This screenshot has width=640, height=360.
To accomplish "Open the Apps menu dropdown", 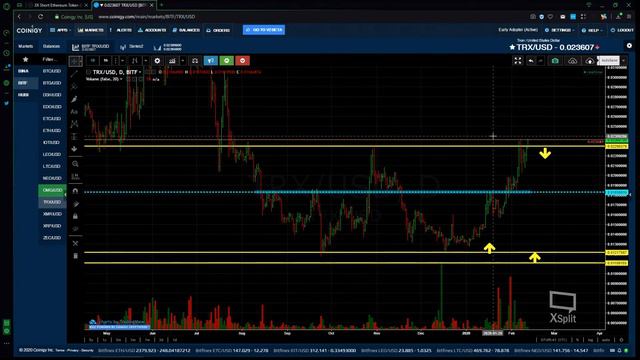I will pyautogui.click(x=60, y=30).
